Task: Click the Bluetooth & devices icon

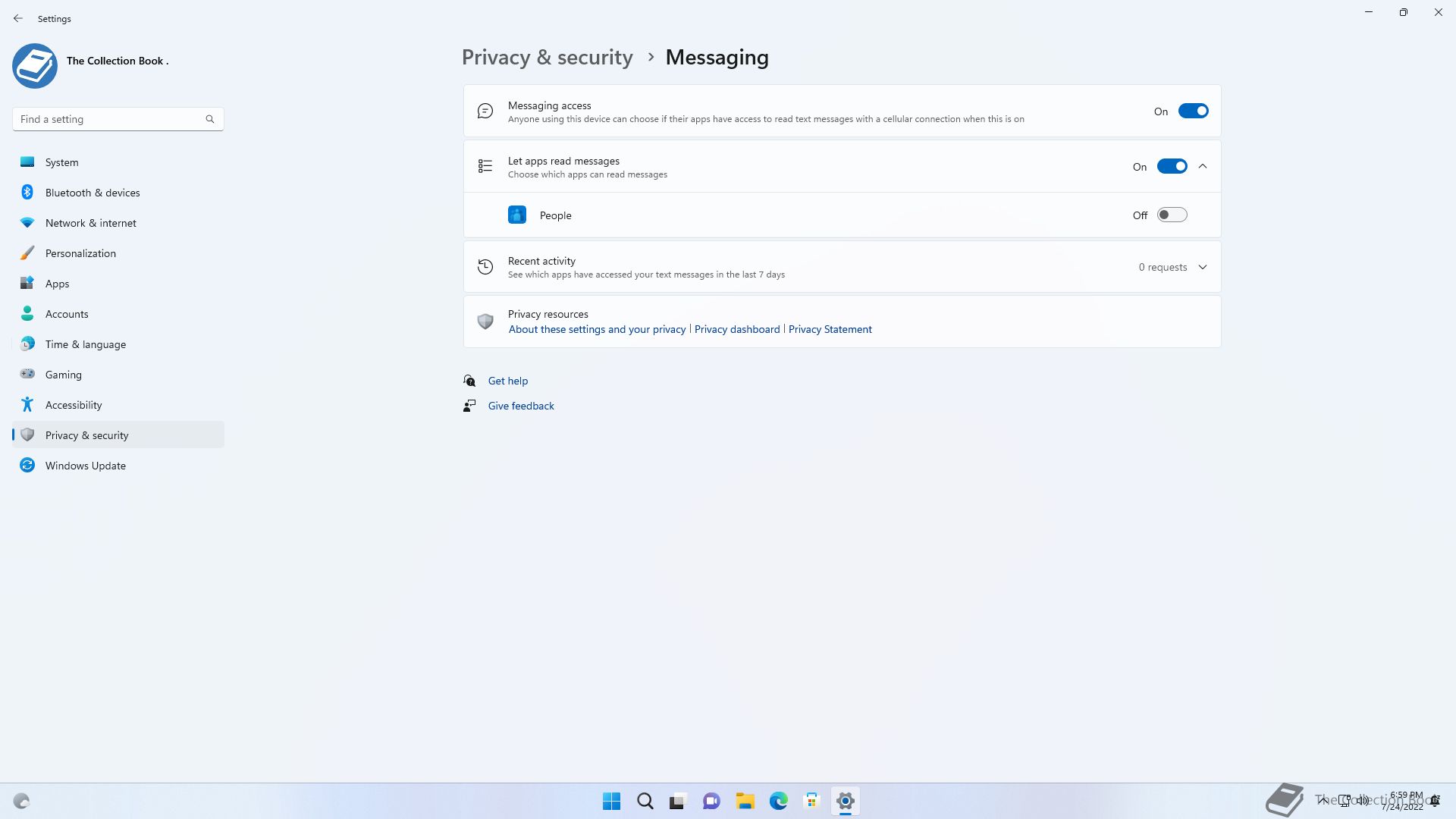Action: (x=27, y=192)
